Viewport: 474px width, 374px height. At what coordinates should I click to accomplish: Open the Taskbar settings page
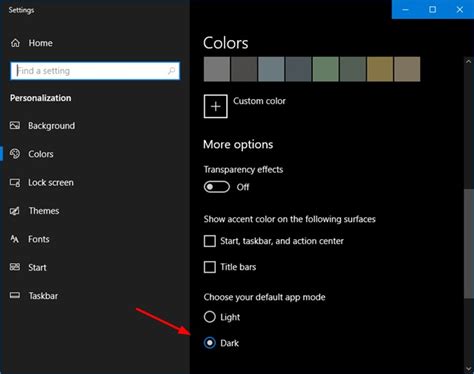click(x=43, y=296)
